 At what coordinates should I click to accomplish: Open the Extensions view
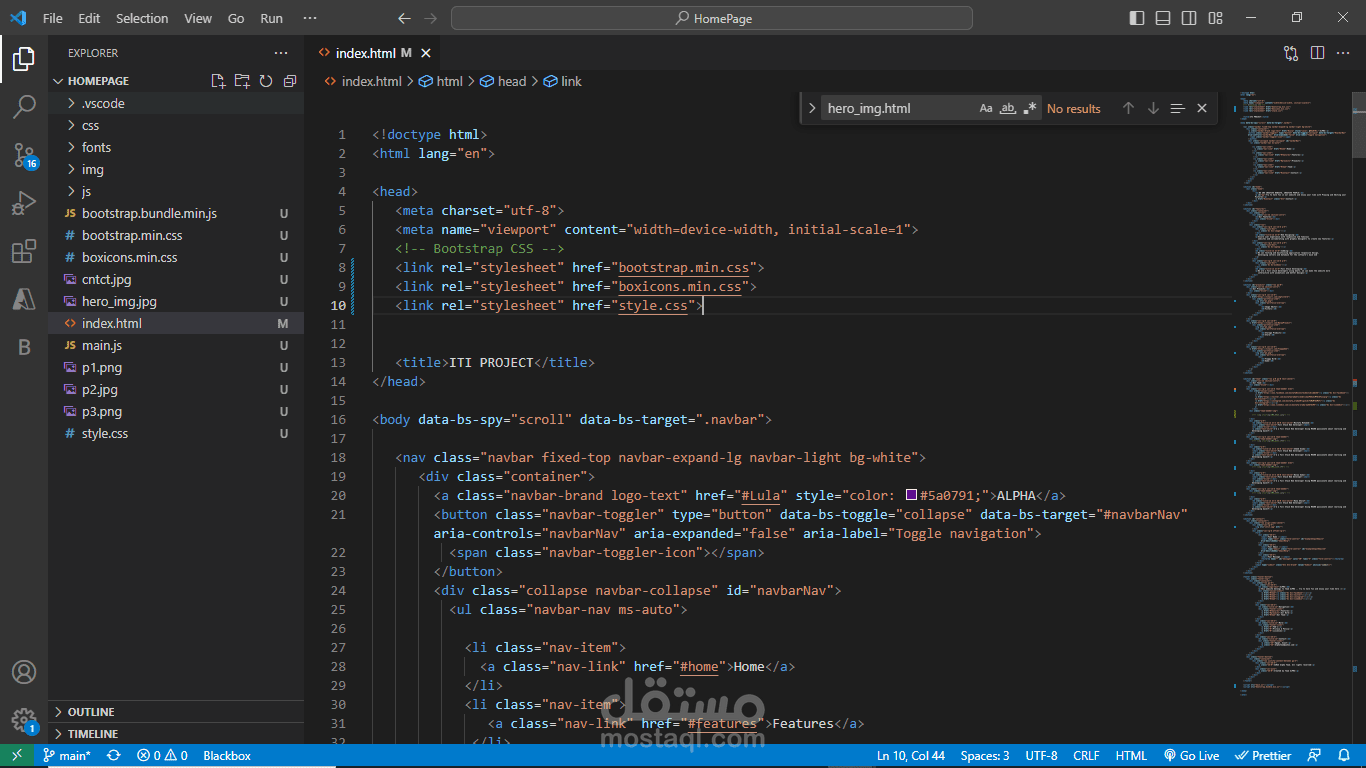point(24,252)
